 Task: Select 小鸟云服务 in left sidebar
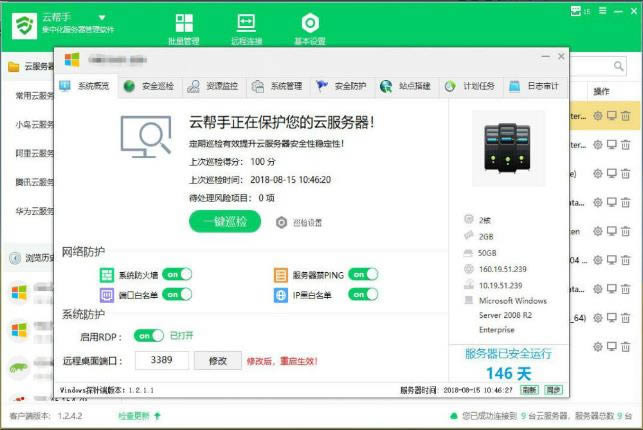click(x=34, y=124)
